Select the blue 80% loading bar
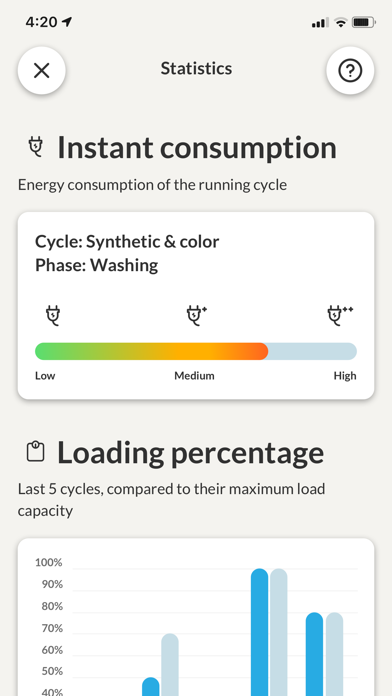The width and height of the screenshot is (392, 696). point(314,654)
